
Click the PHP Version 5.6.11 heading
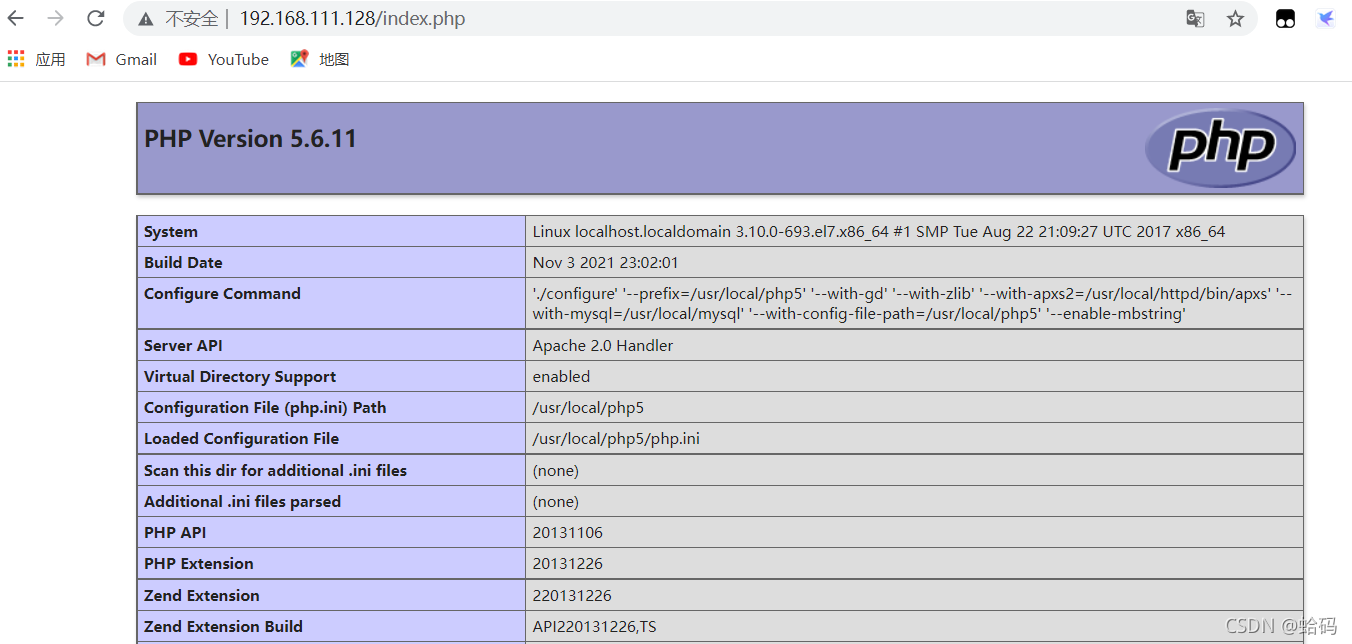pos(250,139)
